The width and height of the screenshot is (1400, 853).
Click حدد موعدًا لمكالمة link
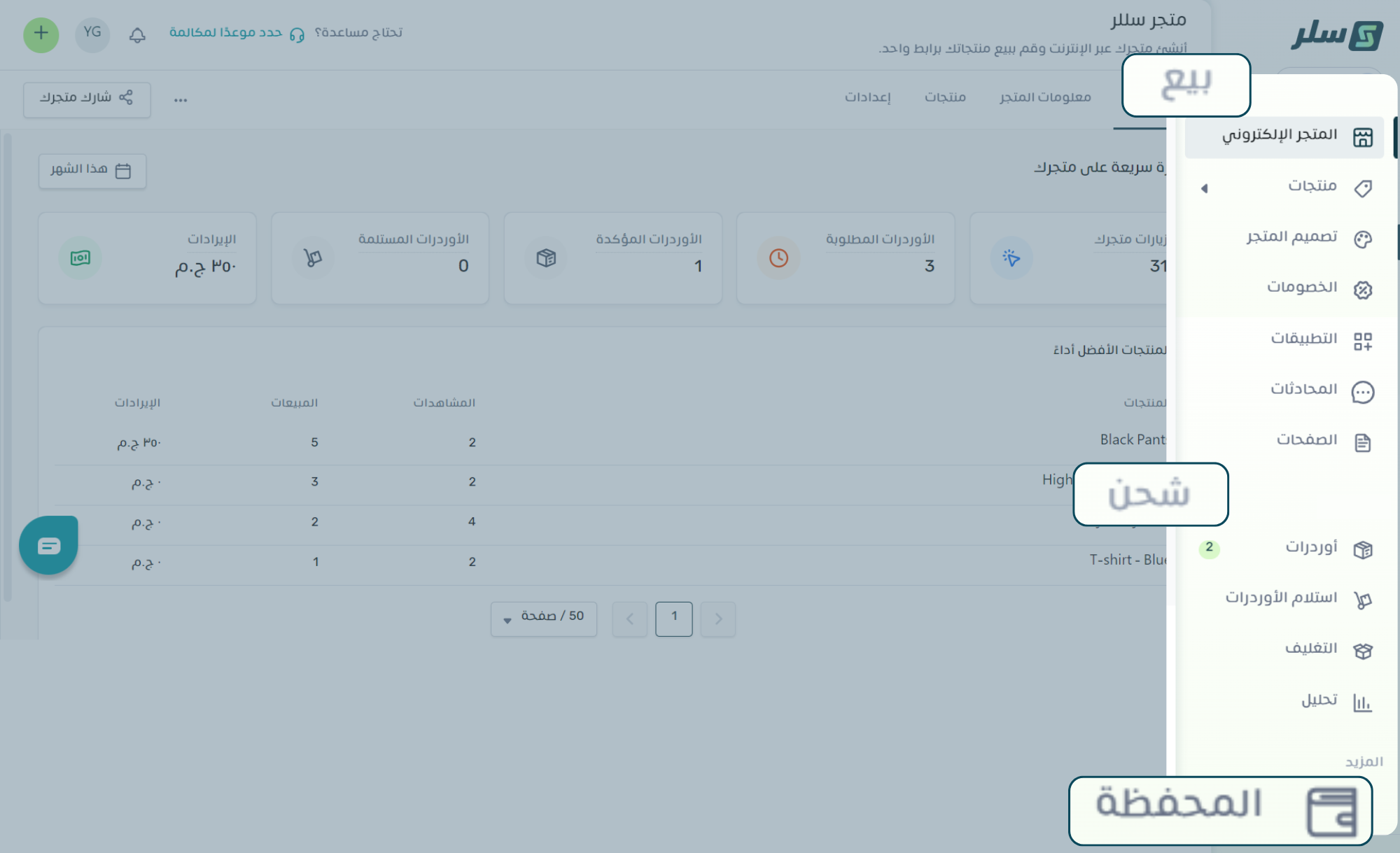point(225,33)
